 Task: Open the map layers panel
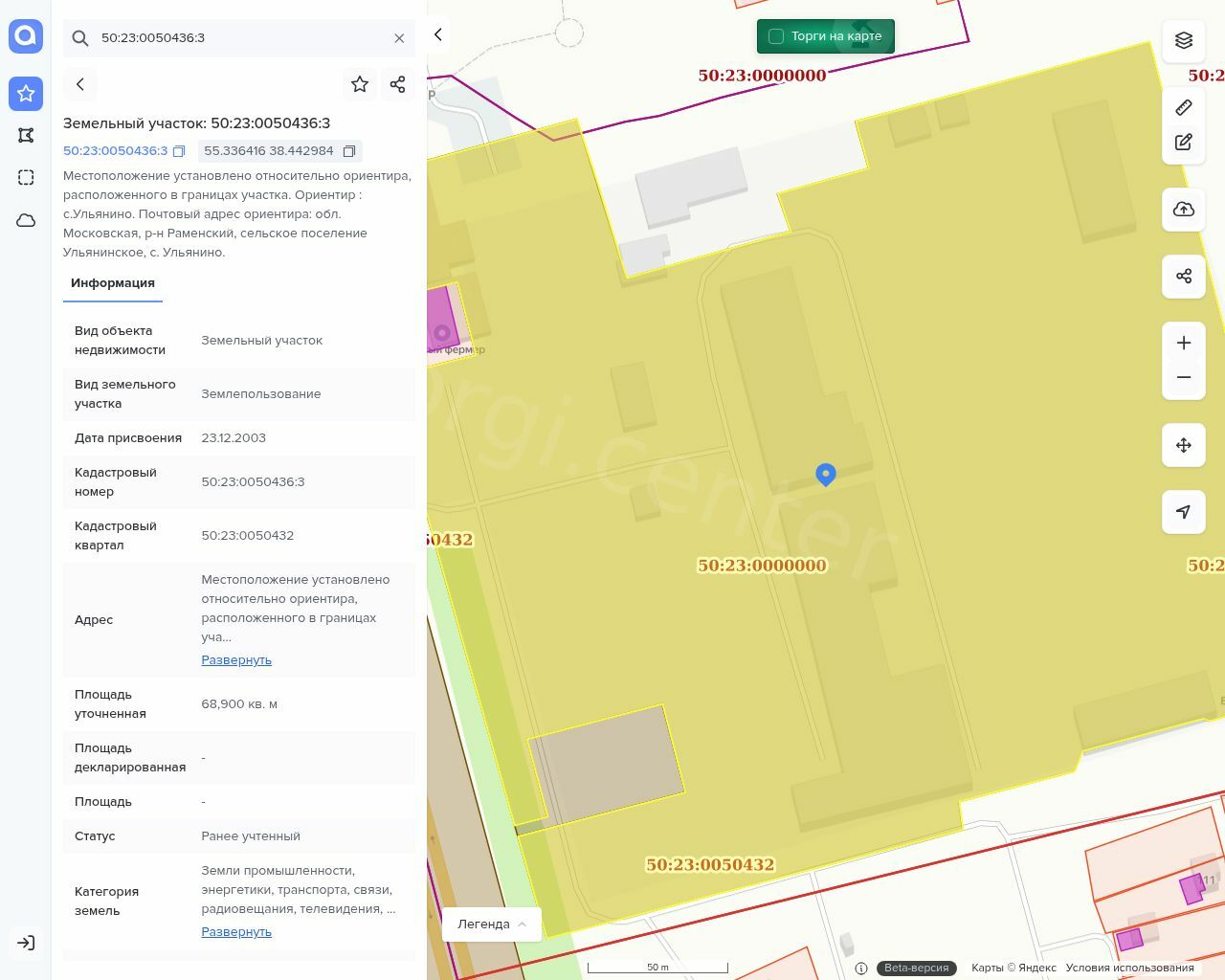(x=1184, y=40)
